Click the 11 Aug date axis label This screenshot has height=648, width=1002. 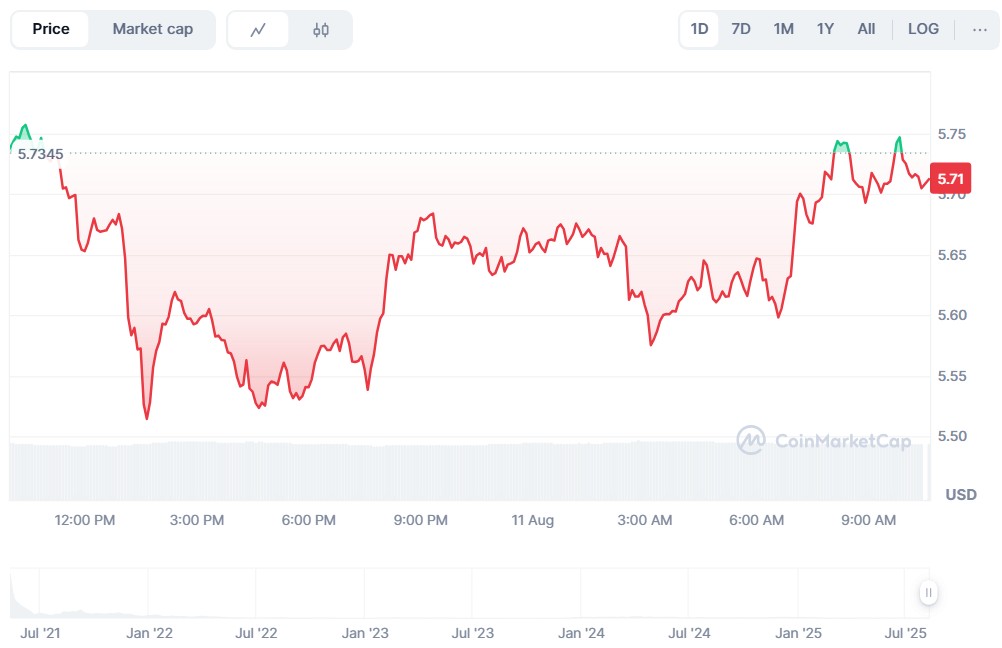coord(532,520)
